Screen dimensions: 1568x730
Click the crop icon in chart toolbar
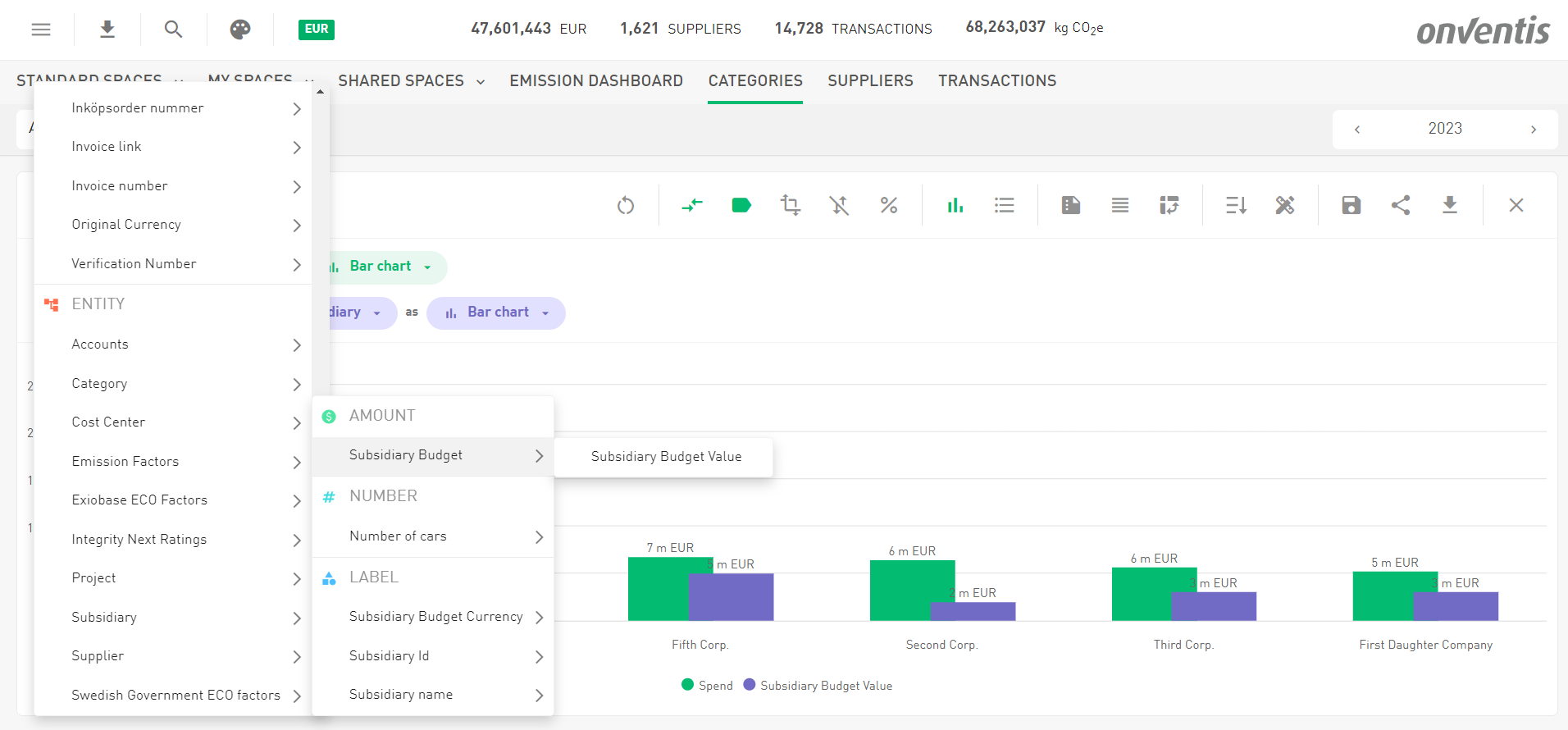(790, 205)
